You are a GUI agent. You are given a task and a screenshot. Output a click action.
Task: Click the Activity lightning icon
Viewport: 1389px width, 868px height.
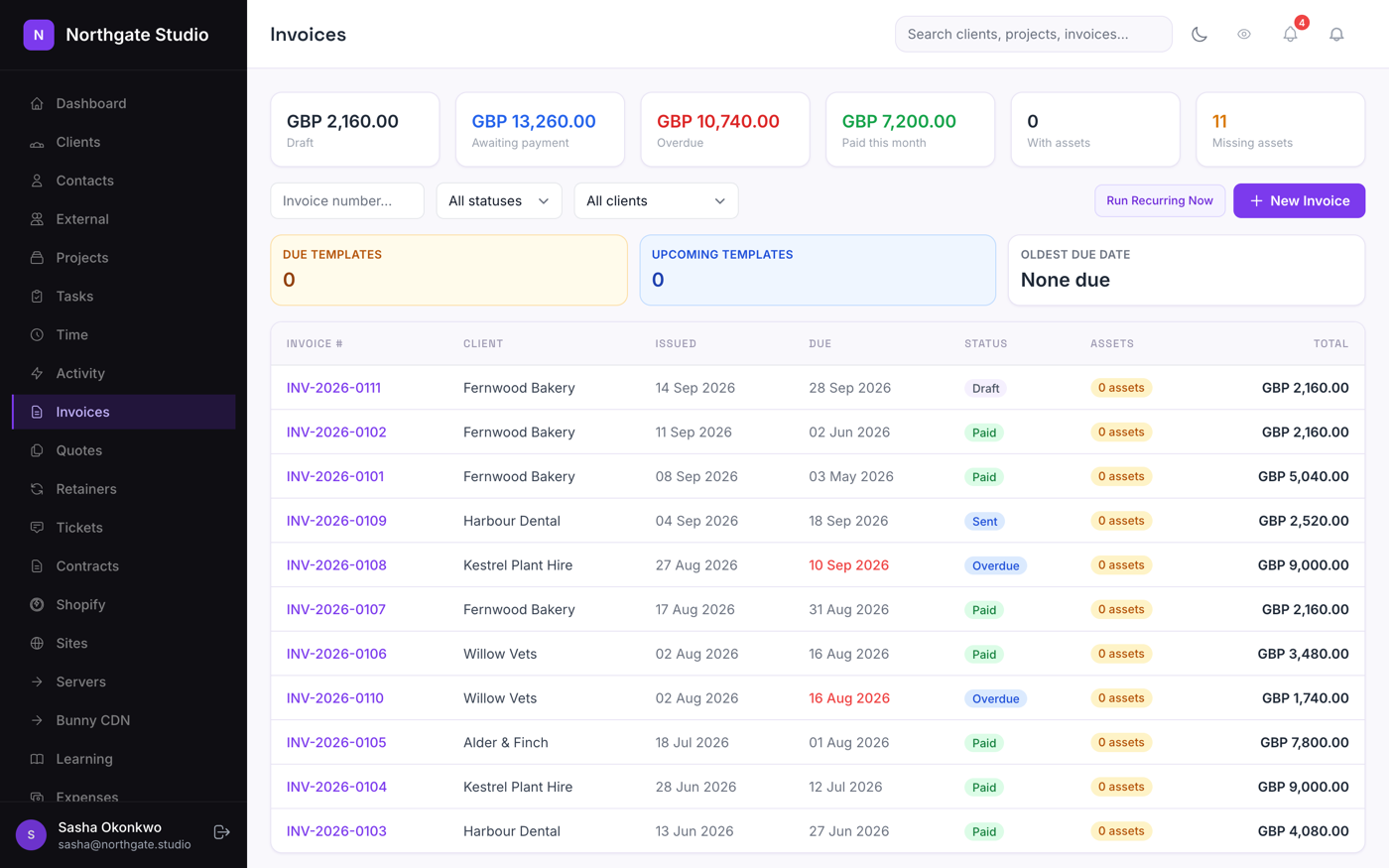(x=37, y=374)
